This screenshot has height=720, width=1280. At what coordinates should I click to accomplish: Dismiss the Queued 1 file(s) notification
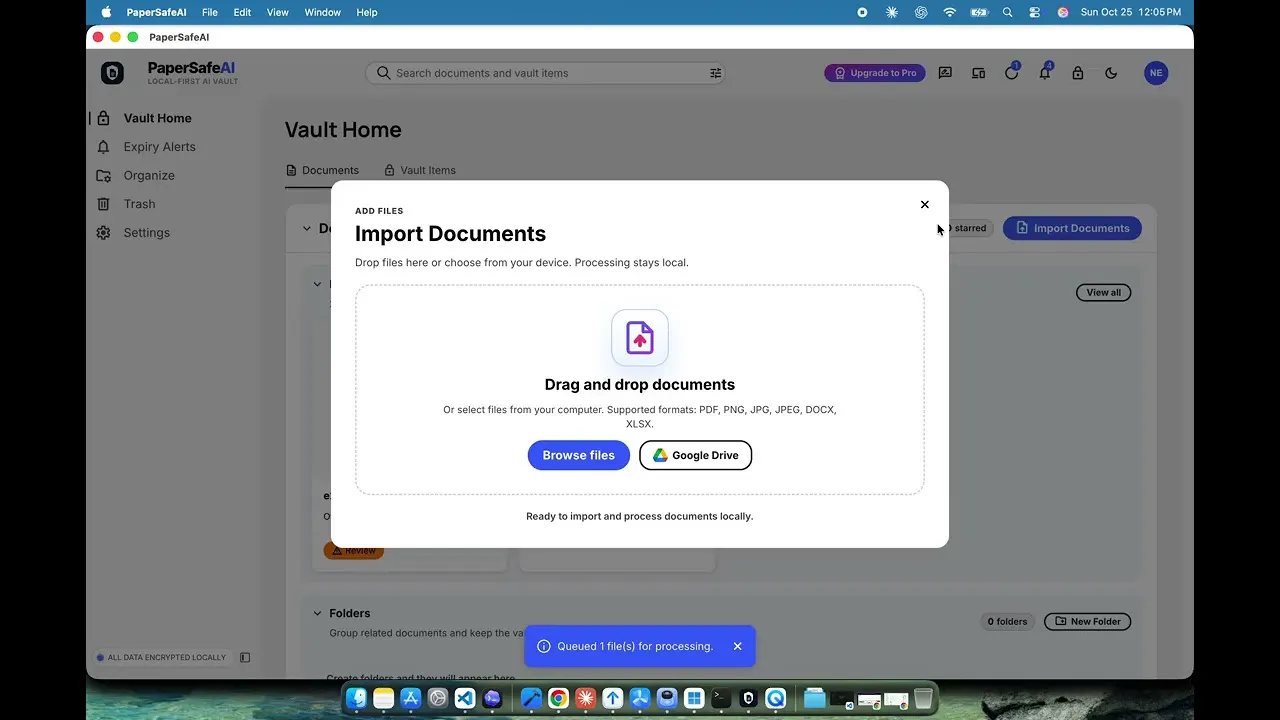click(x=737, y=646)
